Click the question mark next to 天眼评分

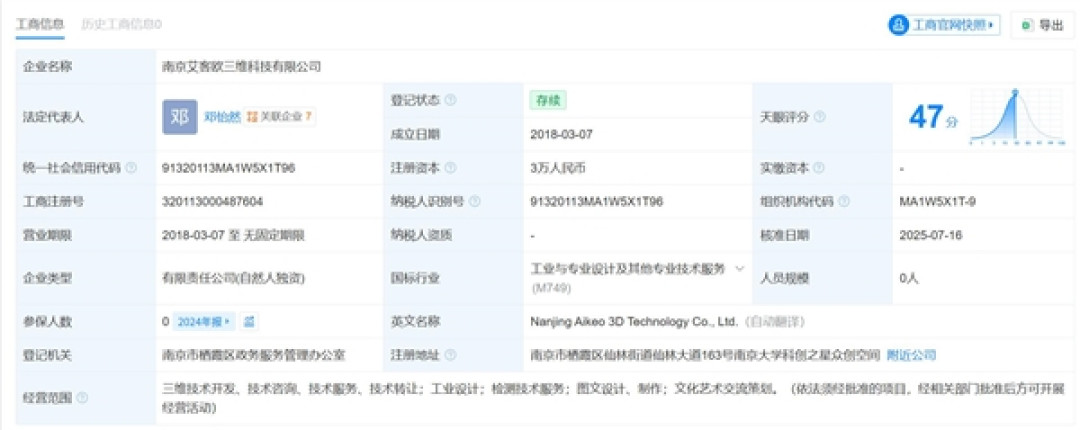pyautogui.click(x=819, y=117)
